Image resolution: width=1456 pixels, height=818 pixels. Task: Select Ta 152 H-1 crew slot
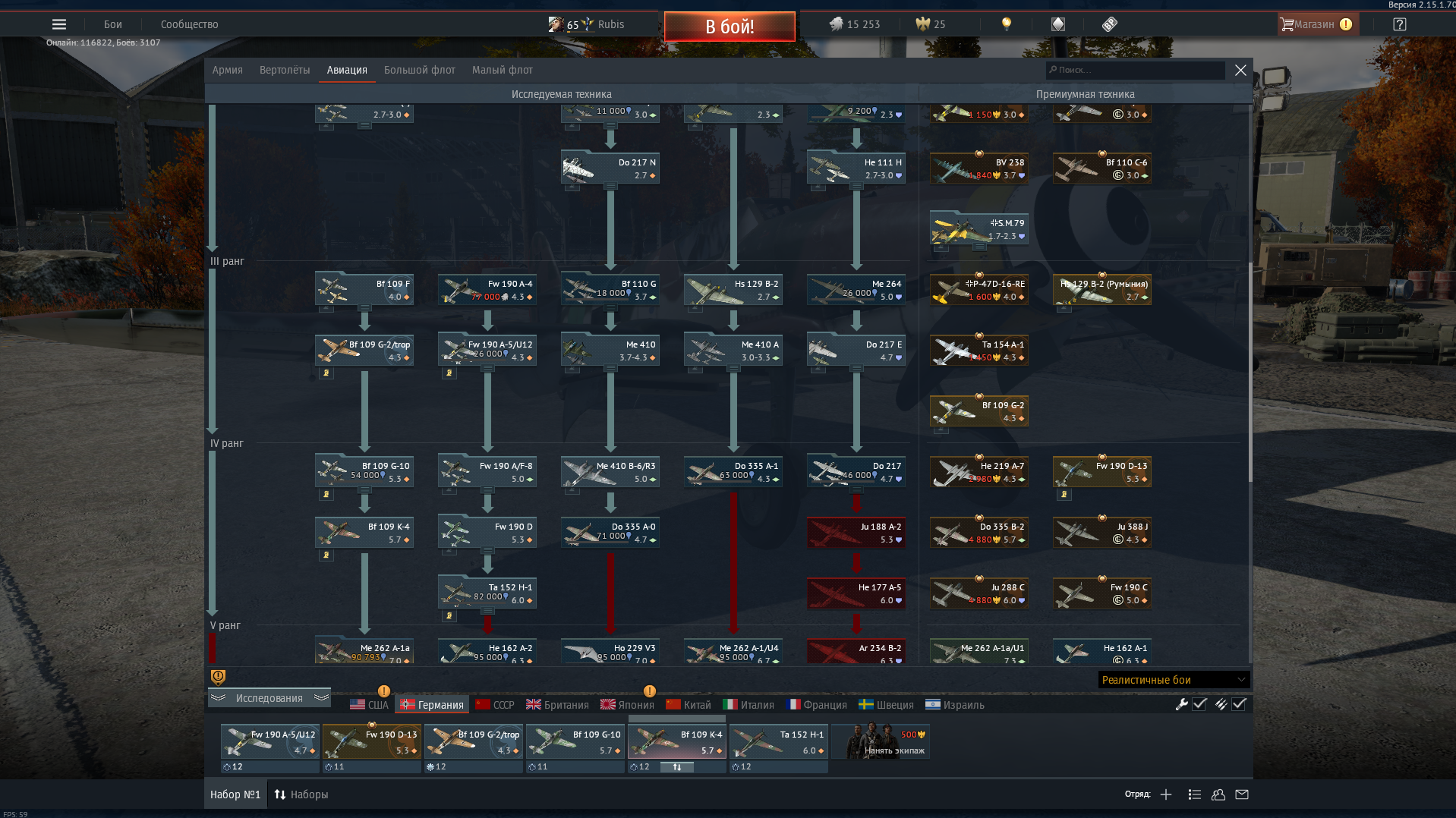(x=779, y=741)
